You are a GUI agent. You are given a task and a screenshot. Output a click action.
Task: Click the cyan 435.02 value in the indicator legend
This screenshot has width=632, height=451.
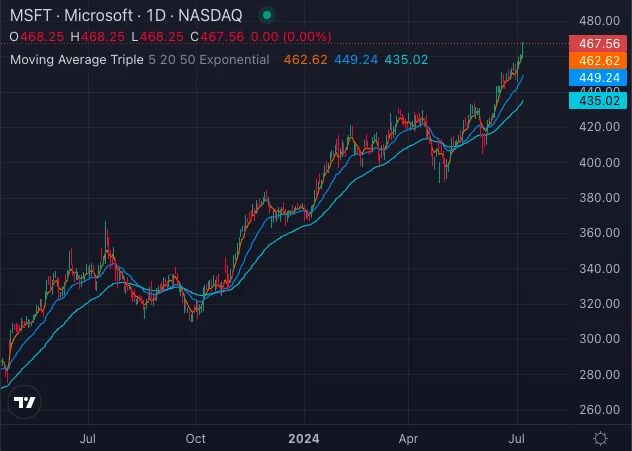pyautogui.click(x=408, y=59)
